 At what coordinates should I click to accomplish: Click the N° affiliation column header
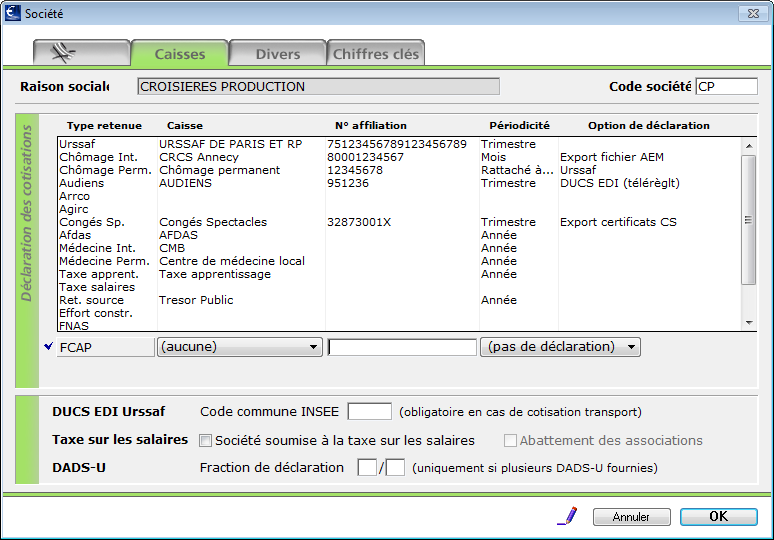(371, 125)
